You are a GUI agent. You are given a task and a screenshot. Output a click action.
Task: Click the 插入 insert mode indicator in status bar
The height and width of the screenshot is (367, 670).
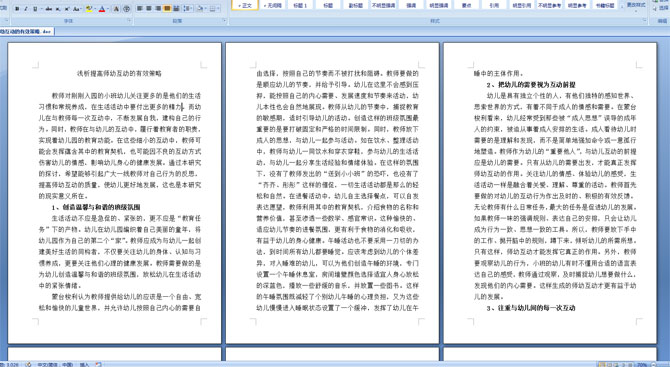tap(84, 364)
